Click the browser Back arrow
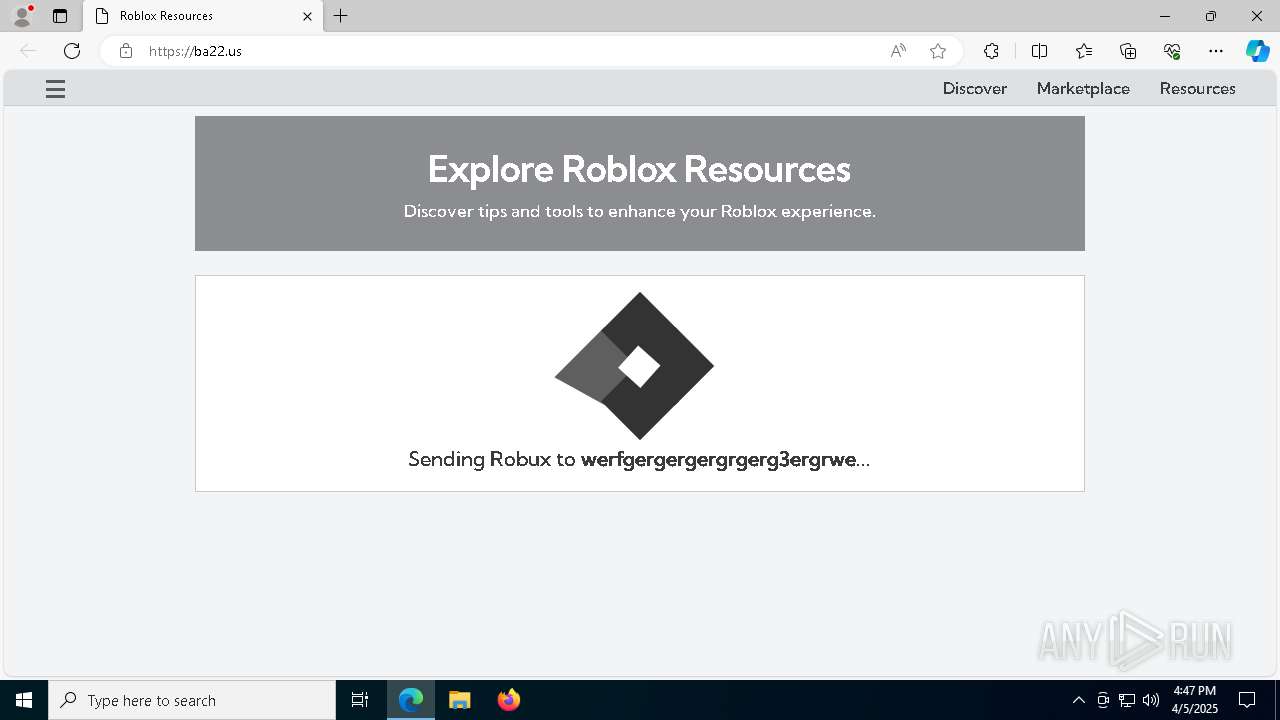1280x720 pixels. (28, 51)
